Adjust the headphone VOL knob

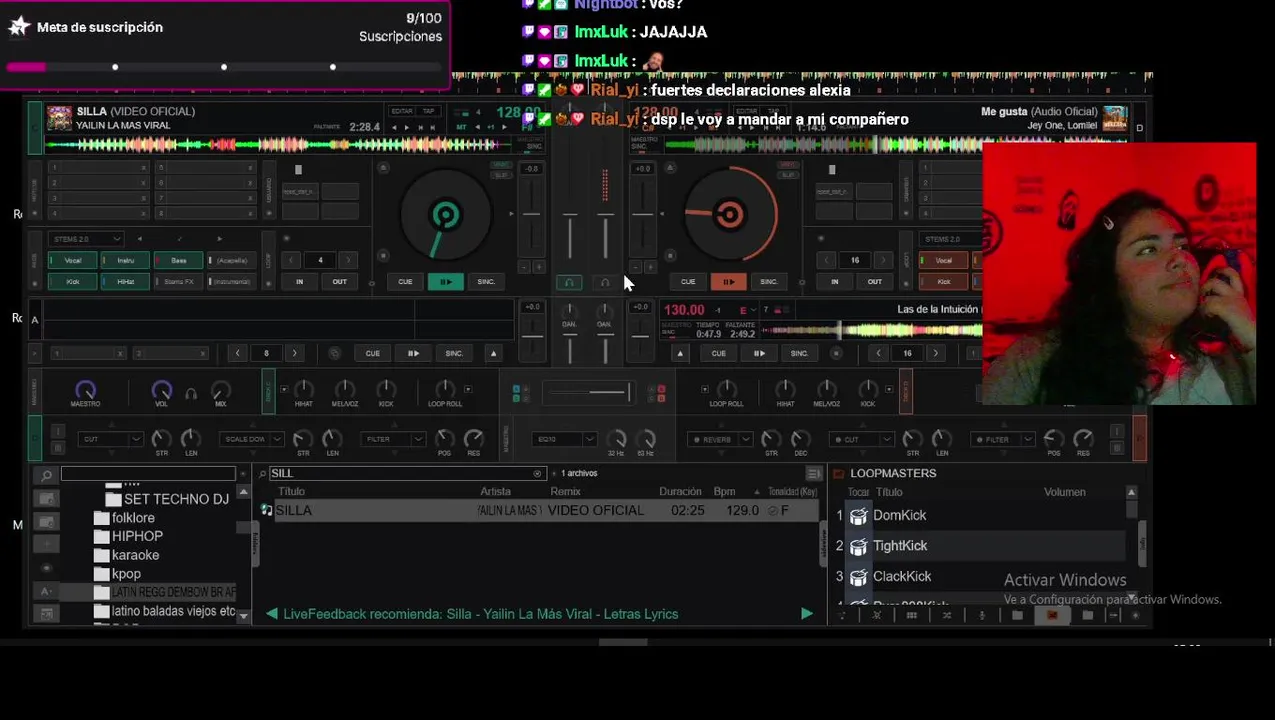[161, 389]
